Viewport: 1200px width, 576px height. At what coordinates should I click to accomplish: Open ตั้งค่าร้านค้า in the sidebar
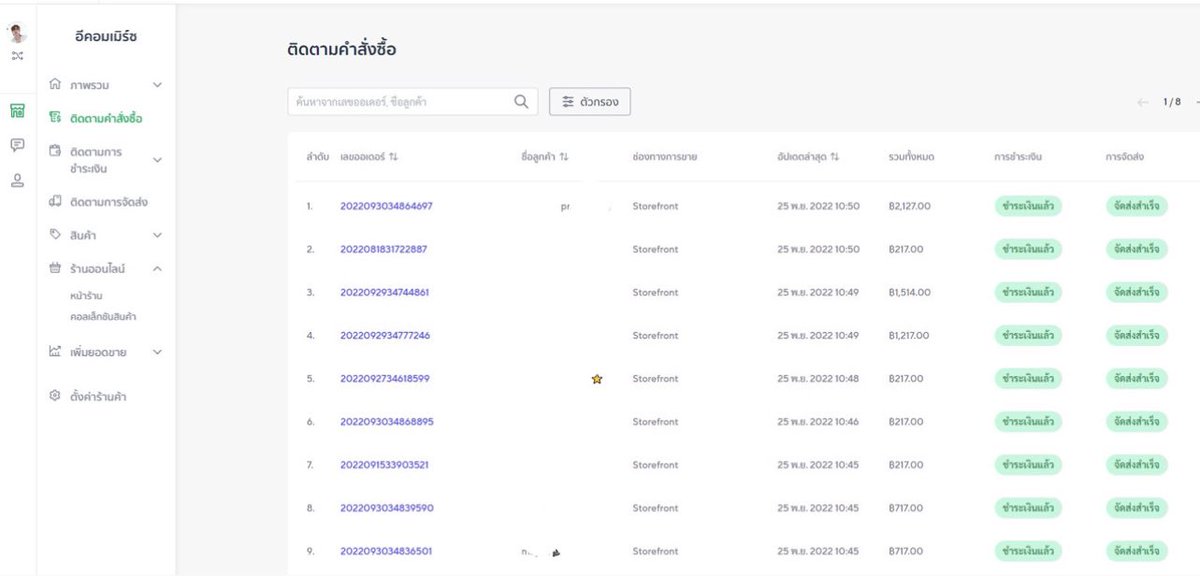(98, 396)
